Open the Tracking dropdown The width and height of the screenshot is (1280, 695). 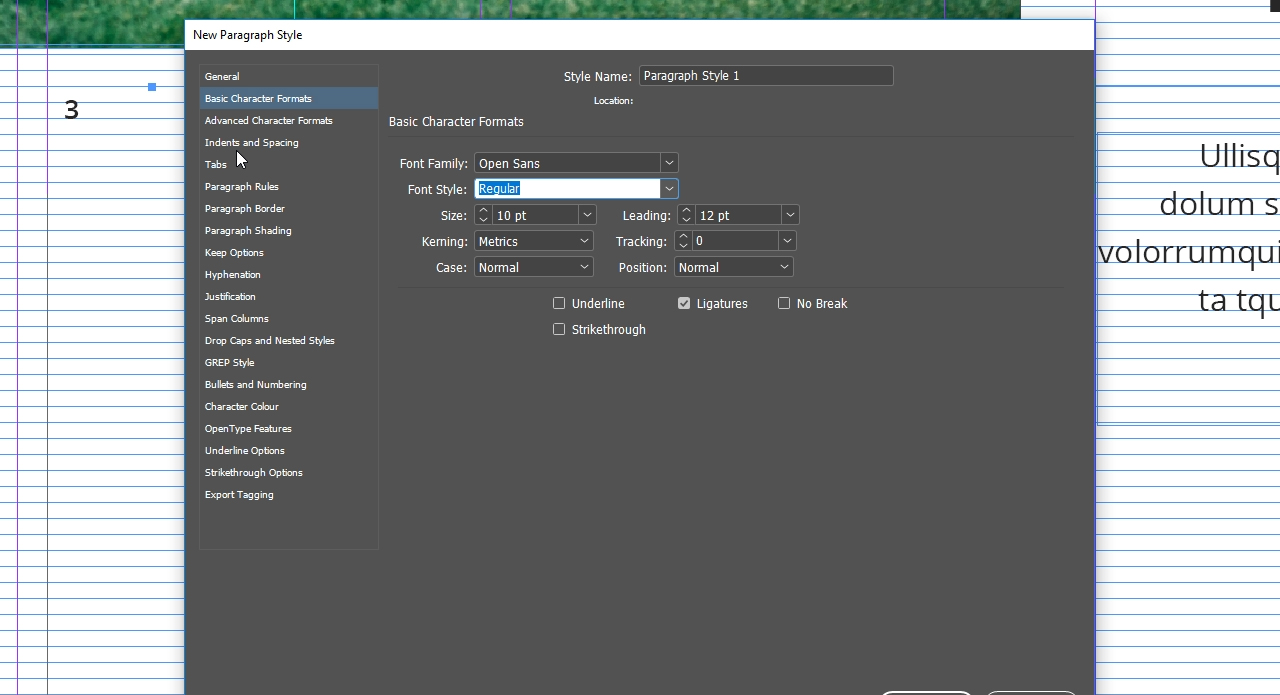click(786, 240)
